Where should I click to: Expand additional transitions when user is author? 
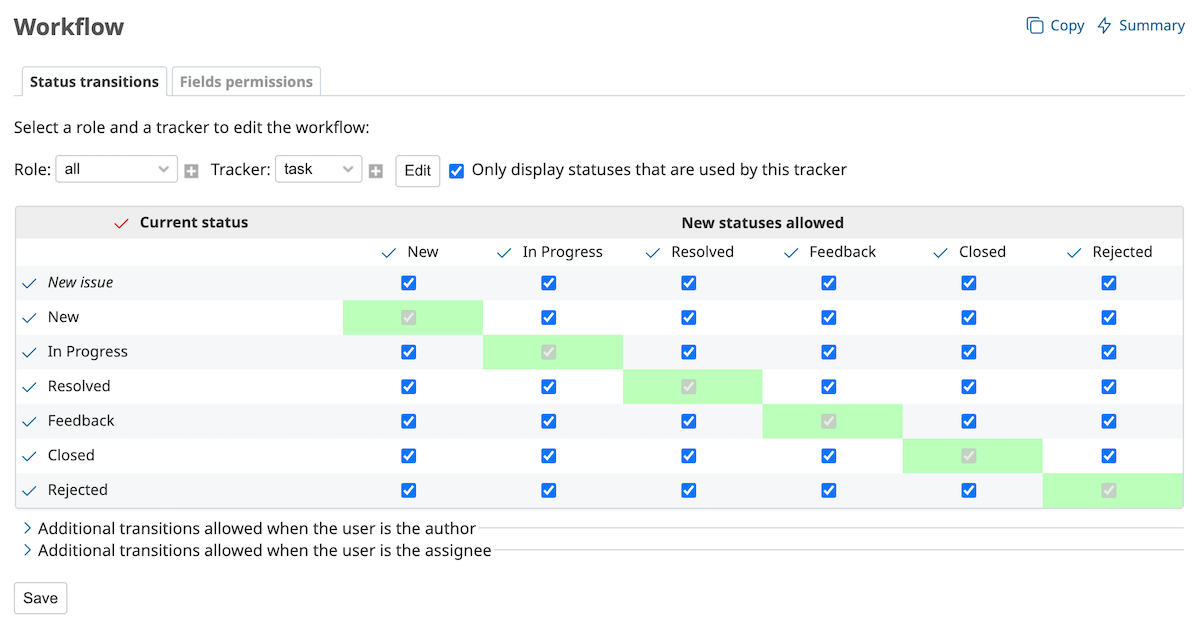pyautogui.click(x=256, y=528)
